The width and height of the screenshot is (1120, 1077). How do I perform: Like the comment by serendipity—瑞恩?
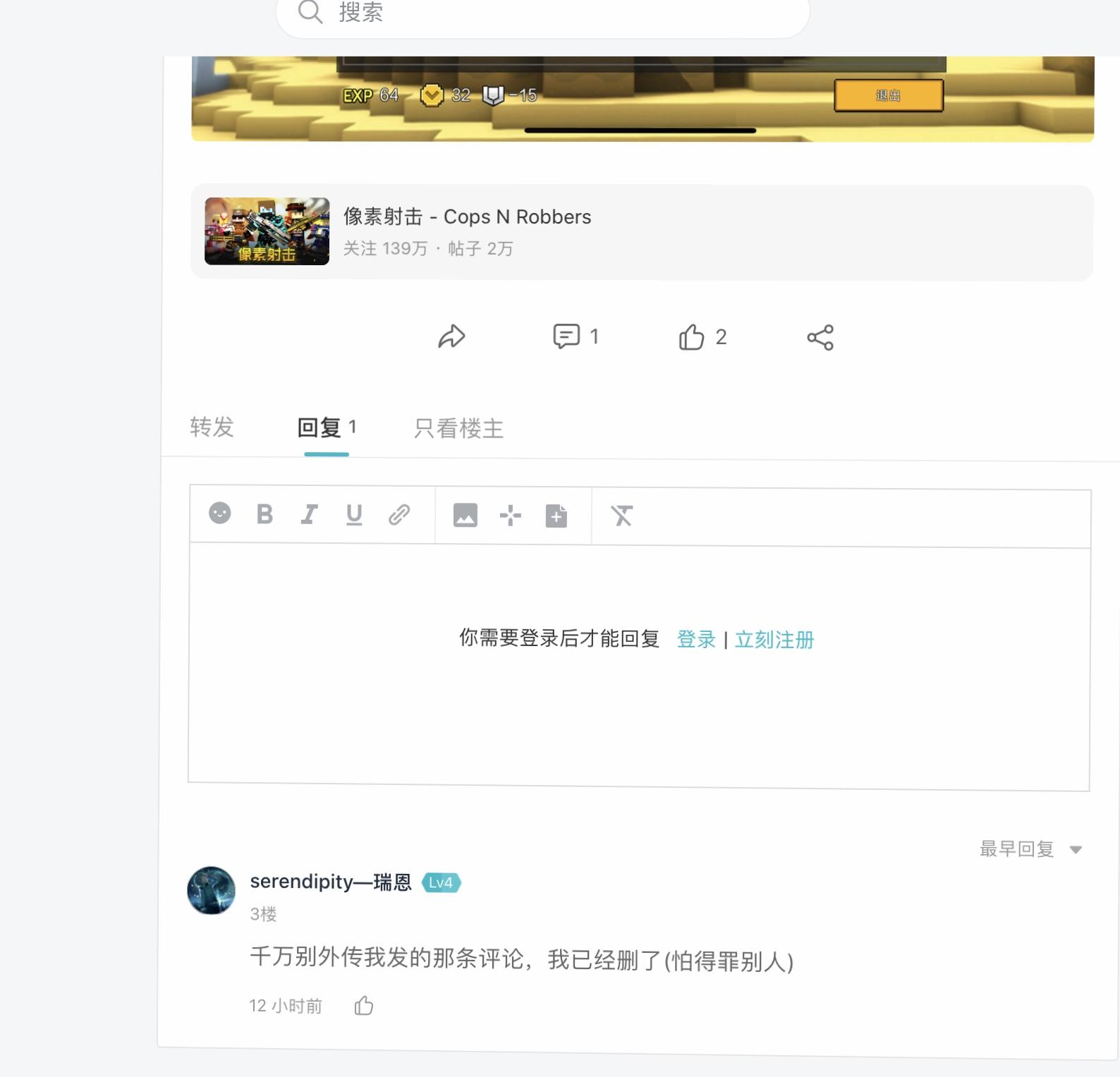pyautogui.click(x=364, y=1006)
